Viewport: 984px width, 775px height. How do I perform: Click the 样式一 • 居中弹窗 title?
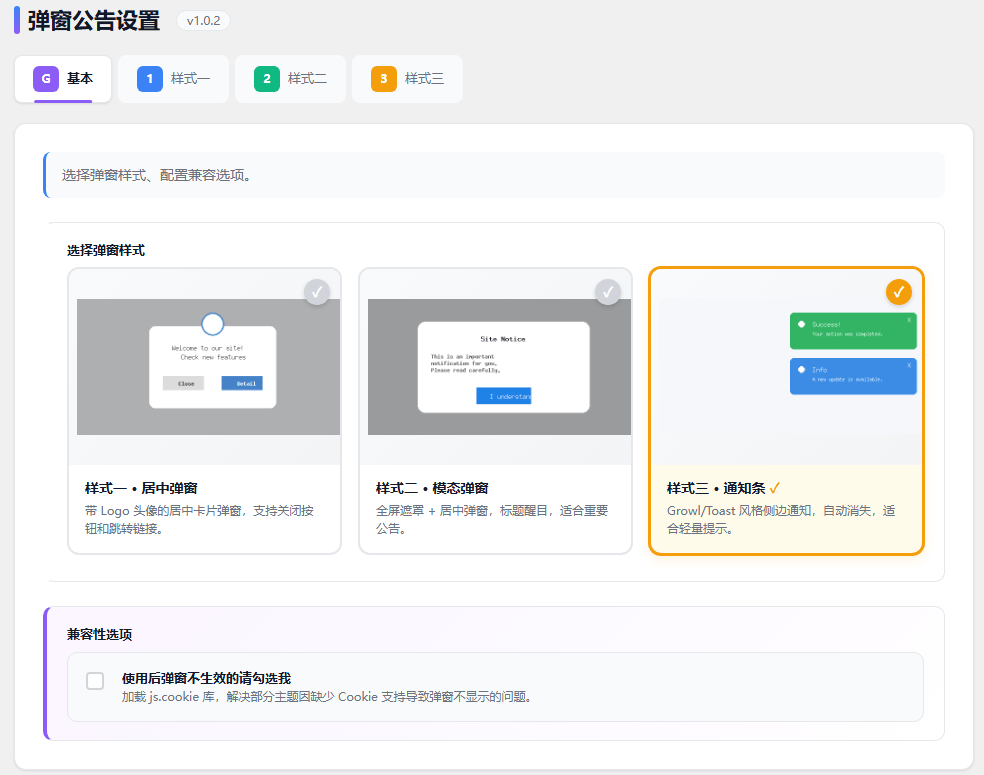point(141,488)
